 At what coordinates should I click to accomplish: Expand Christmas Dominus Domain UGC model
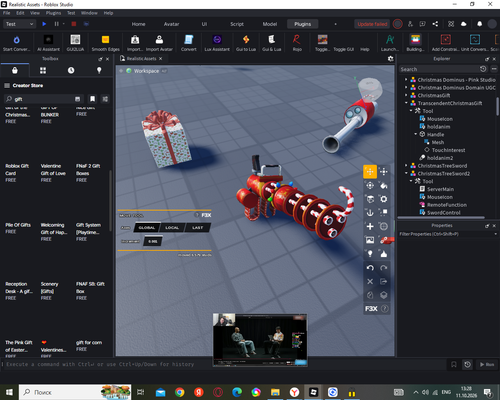pyautogui.click(x=406, y=87)
